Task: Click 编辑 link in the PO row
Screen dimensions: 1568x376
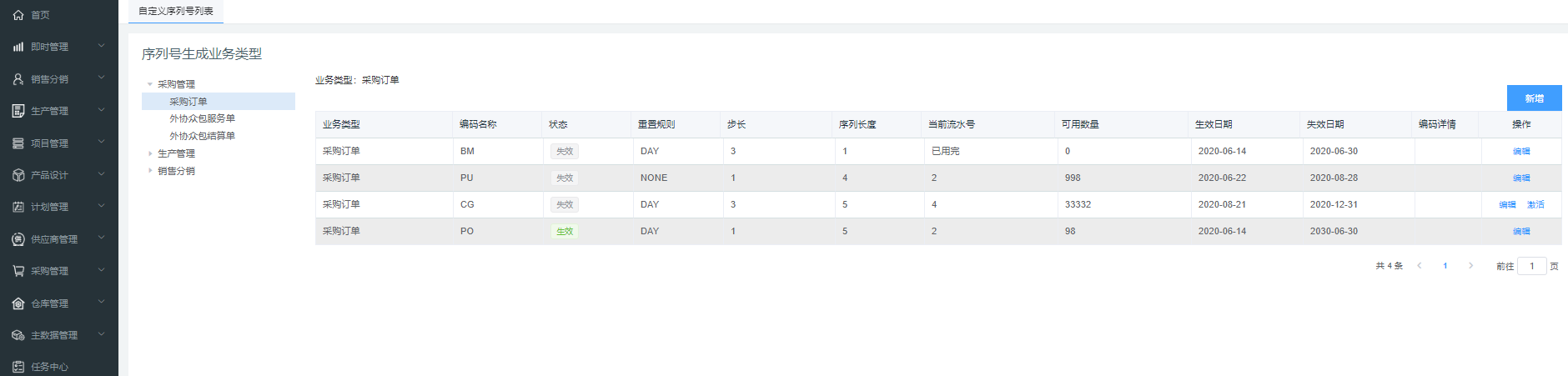Action: (1521, 231)
